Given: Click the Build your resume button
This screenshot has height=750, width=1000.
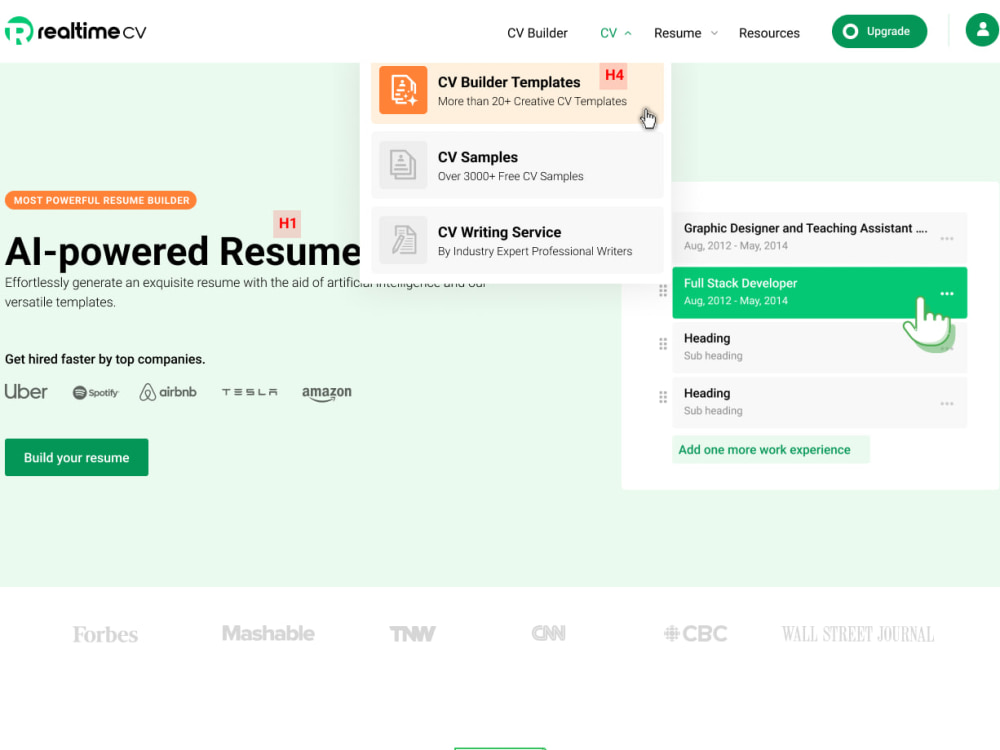Looking at the screenshot, I should (77, 457).
